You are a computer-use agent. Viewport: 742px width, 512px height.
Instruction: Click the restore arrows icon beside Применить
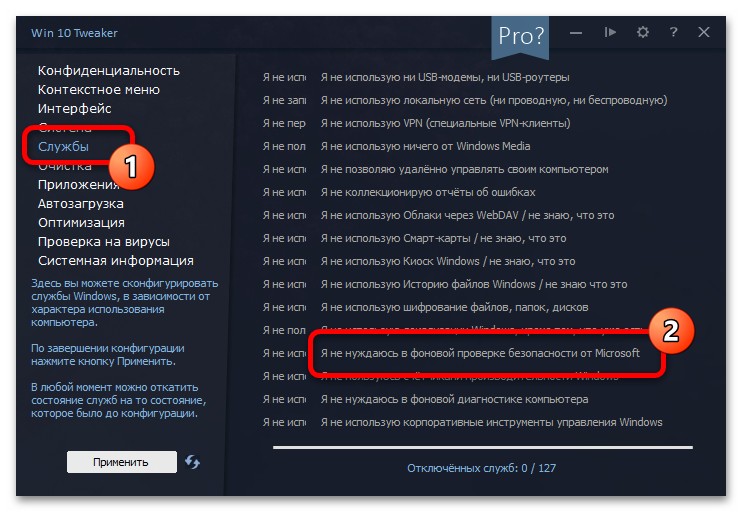pos(192,461)
